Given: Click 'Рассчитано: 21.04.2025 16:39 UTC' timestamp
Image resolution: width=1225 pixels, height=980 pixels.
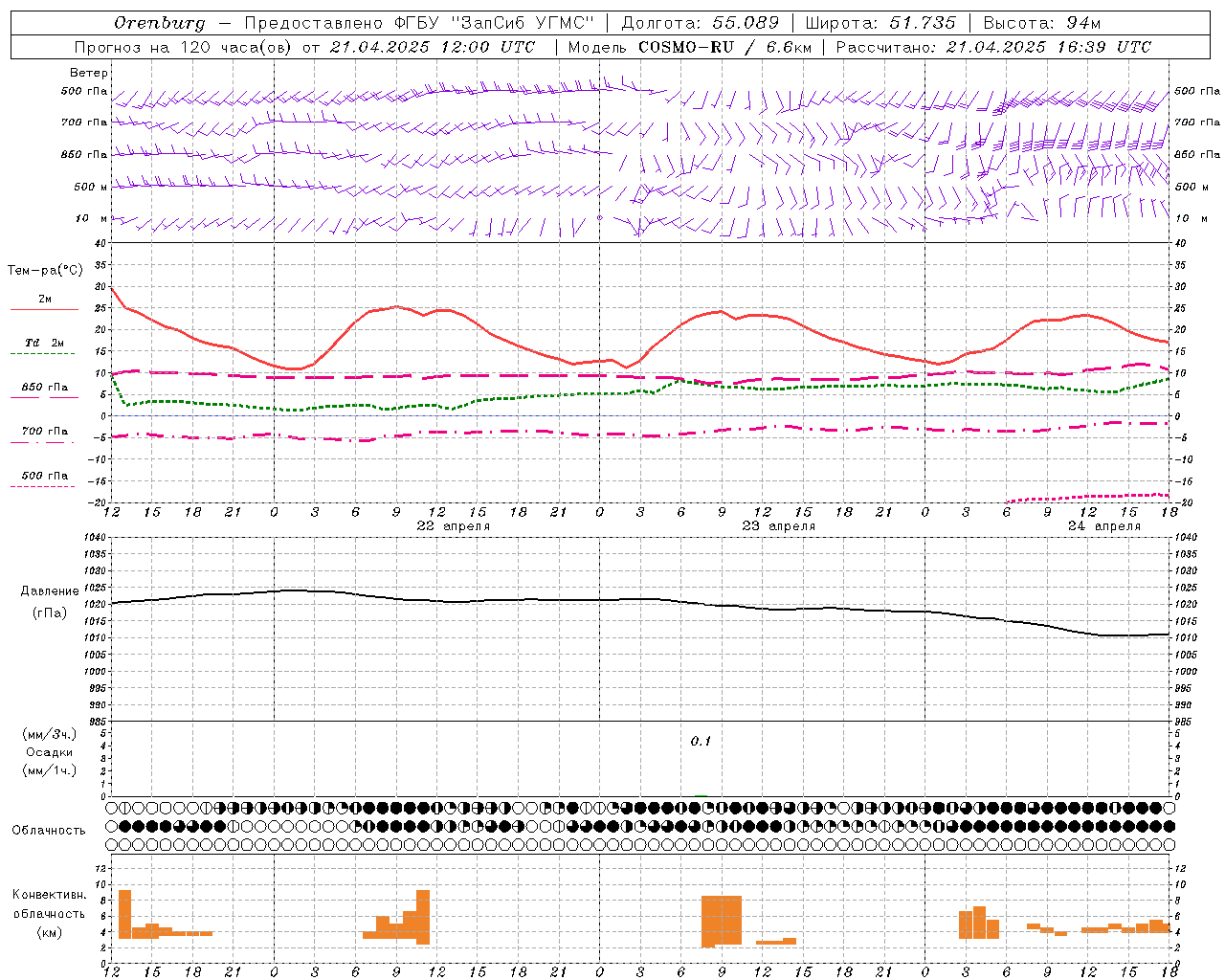Looking at the screenshot, I should pos(993,47).
